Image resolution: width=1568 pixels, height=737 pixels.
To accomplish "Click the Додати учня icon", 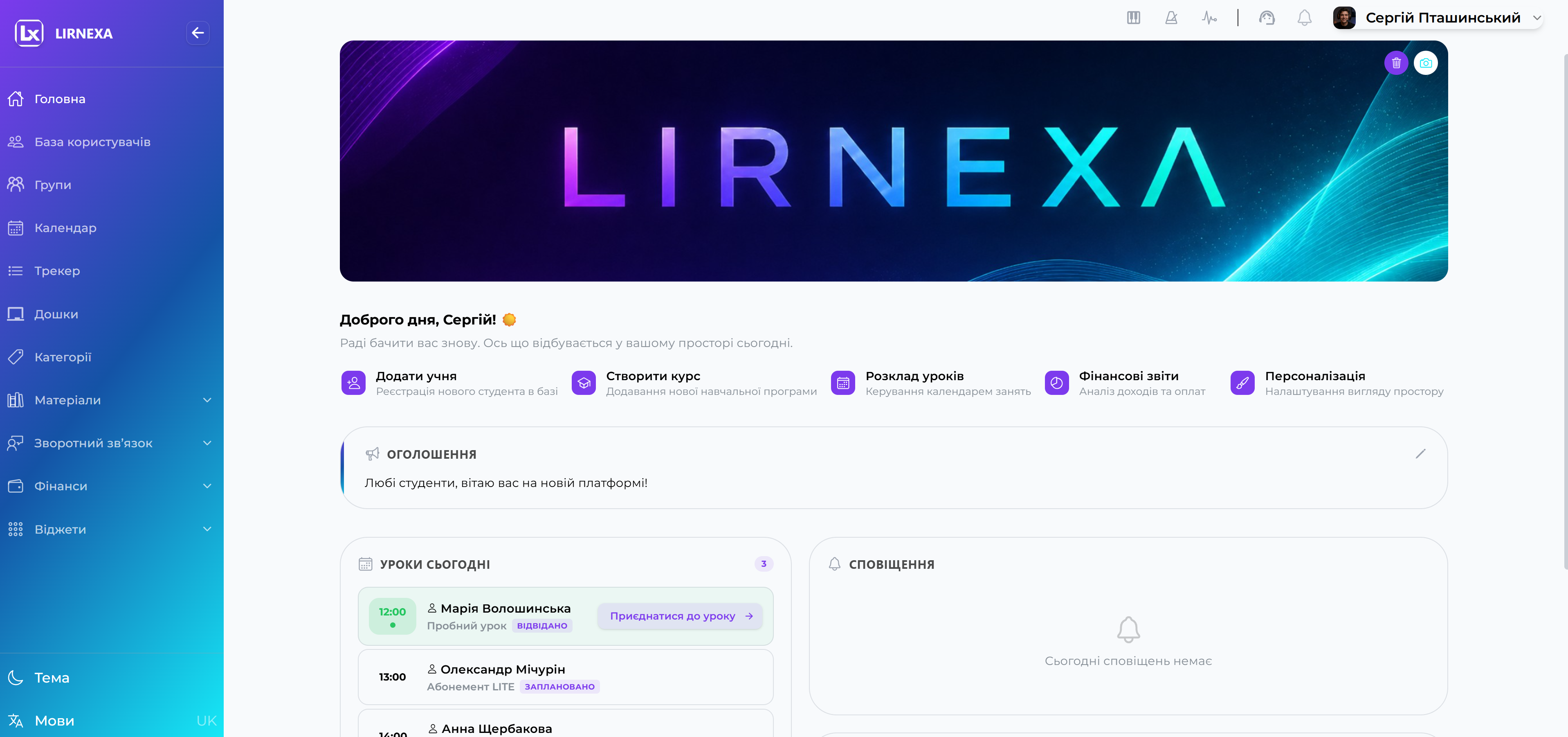I will click(x=354, y=383).
